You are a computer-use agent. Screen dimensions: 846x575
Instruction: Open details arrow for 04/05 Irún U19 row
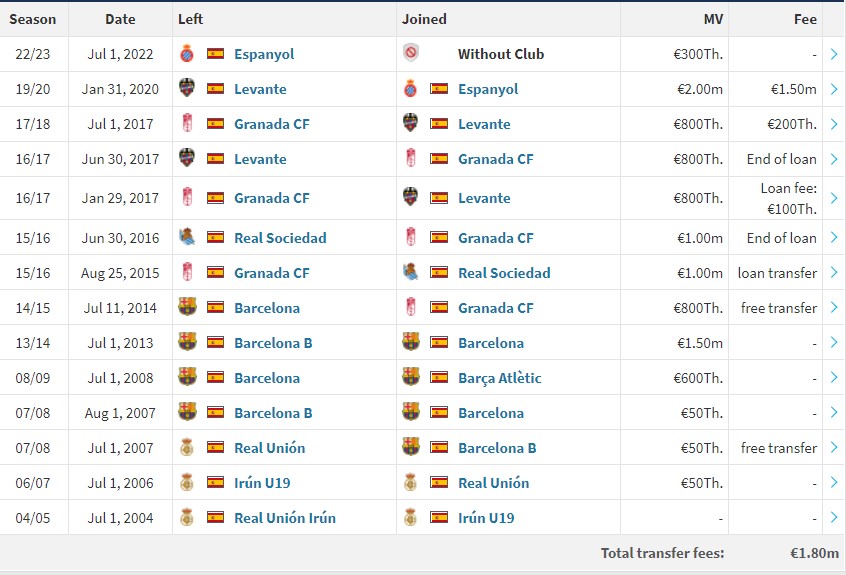[834, 518]
